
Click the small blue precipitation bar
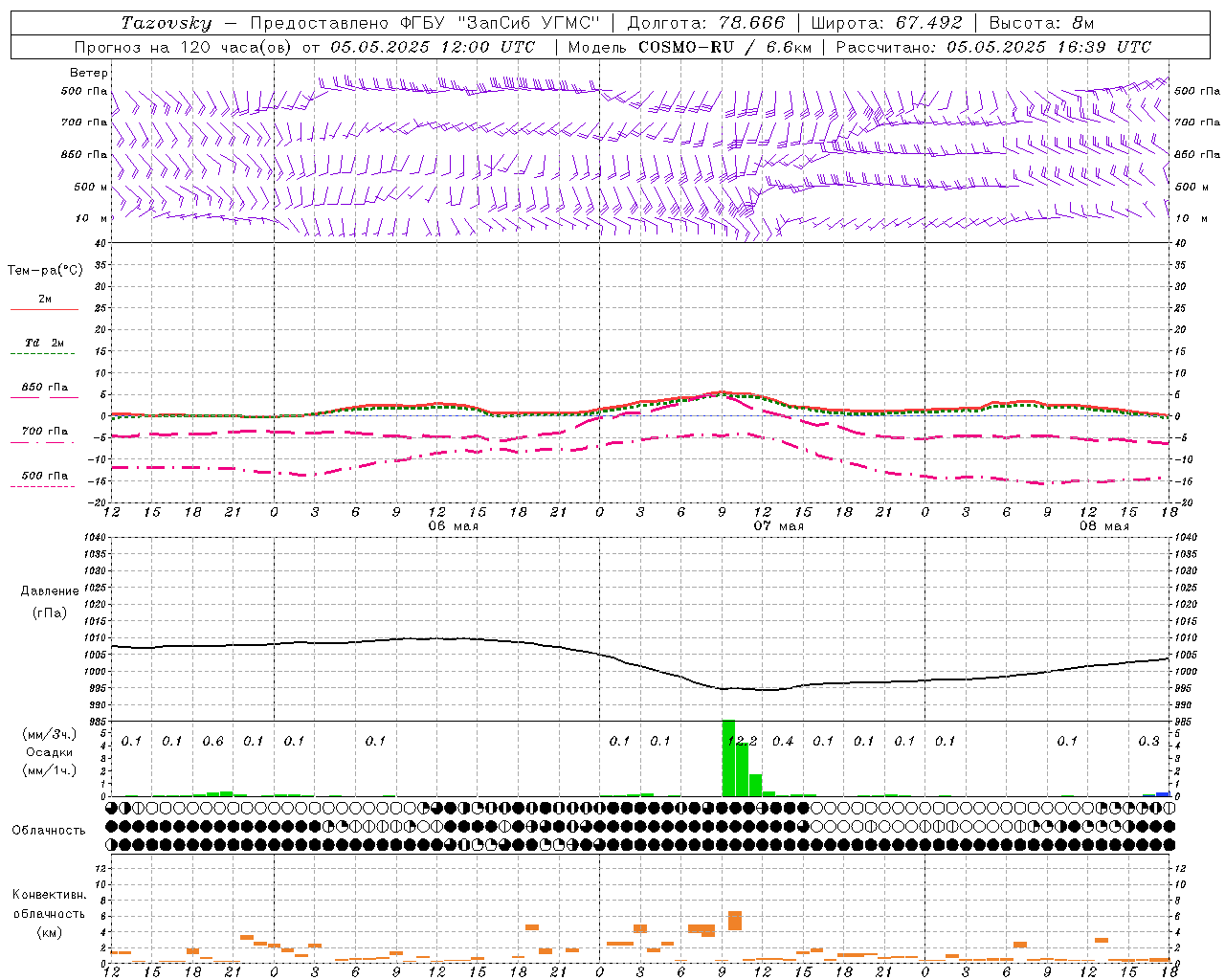(x=1163, y=794)
